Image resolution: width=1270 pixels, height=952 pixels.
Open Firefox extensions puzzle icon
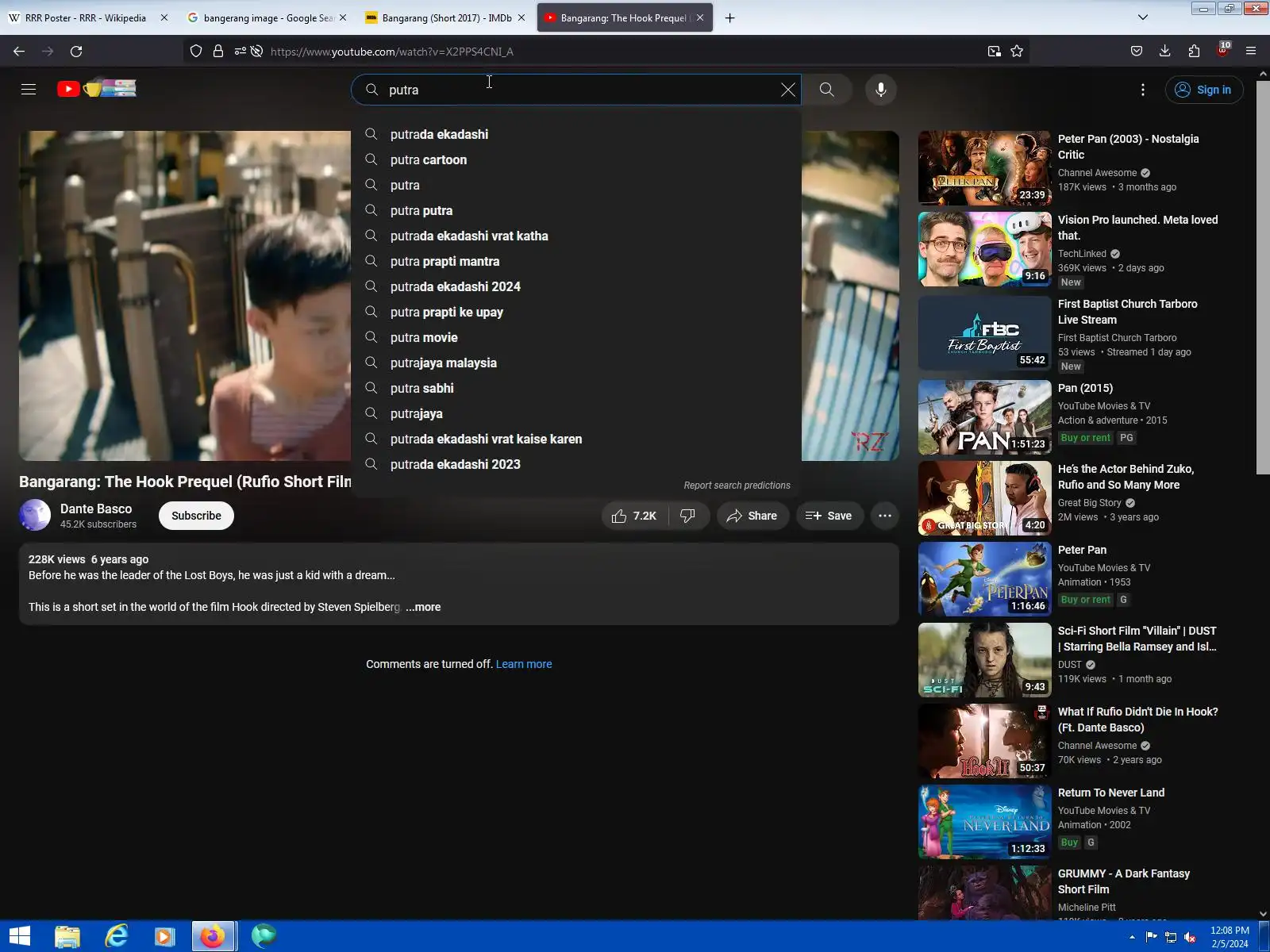(x=1194, y=52)
